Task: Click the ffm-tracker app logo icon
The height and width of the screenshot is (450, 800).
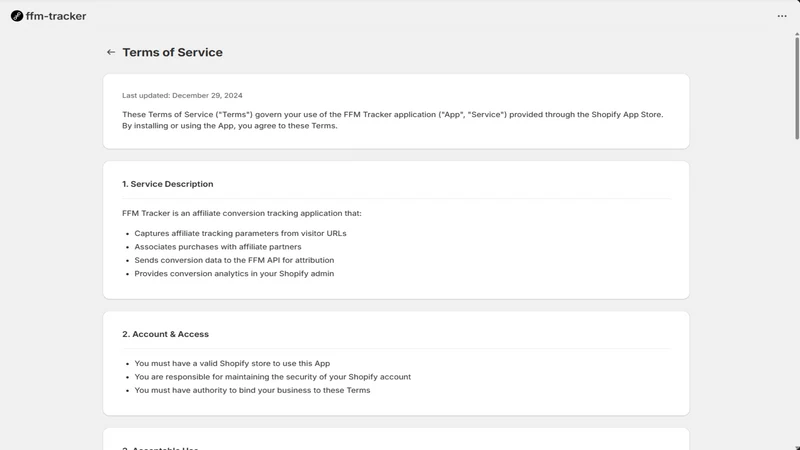Action: pyautogui.click(x=17, y=16)
